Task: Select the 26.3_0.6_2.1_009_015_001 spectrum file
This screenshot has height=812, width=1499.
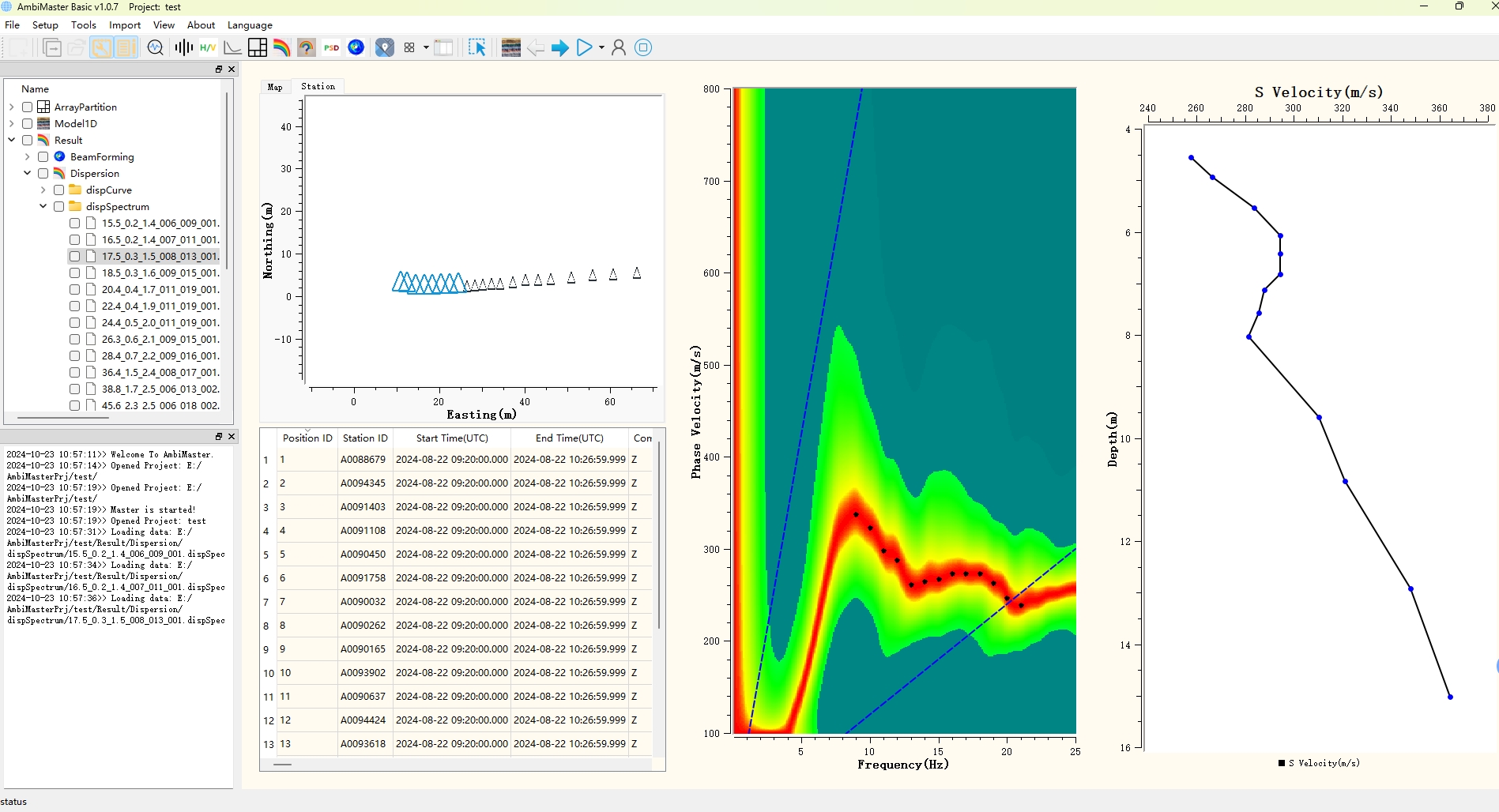Action: [x=160, y=339]
